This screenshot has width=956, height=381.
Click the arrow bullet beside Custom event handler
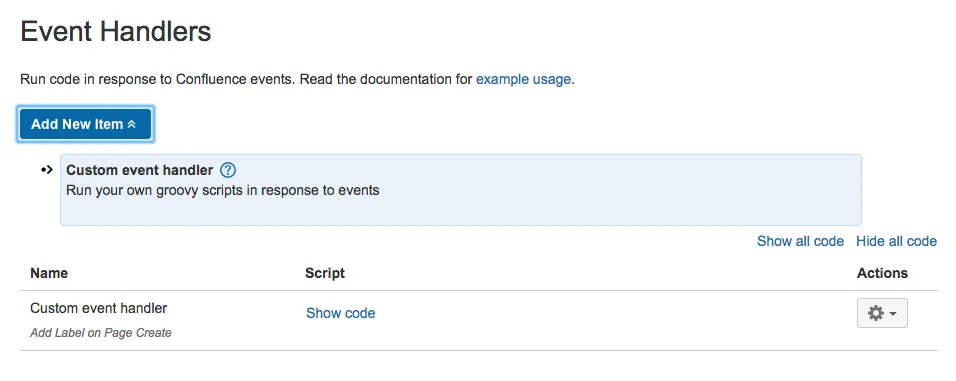[47, 170]
